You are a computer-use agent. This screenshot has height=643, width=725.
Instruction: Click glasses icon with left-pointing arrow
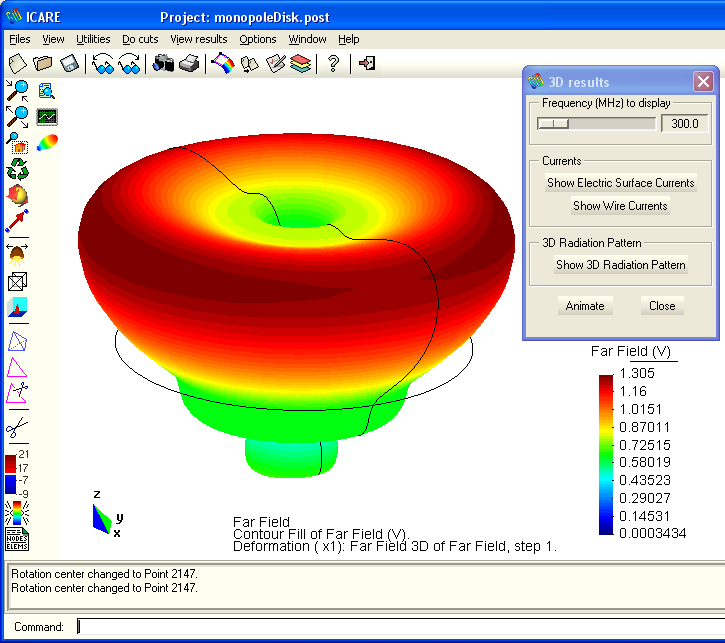coord(103,63)
